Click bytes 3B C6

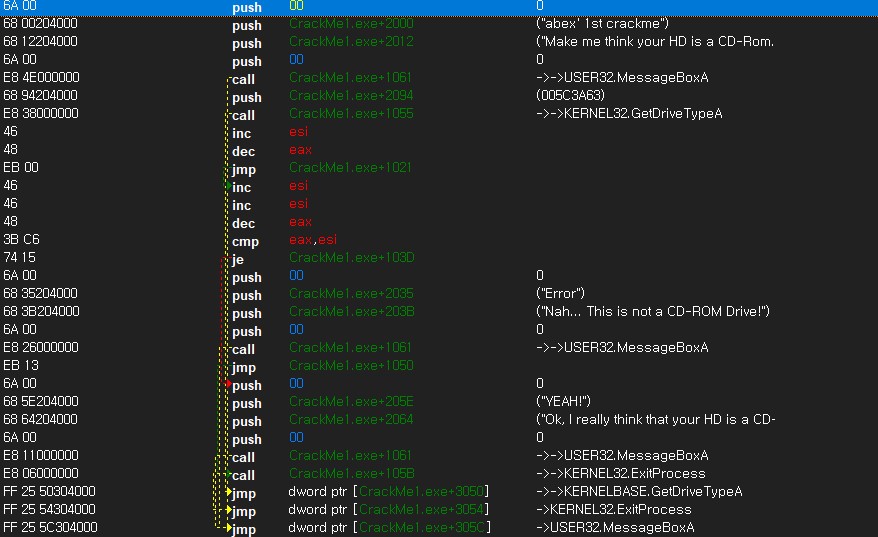pyautogui.click(x=21, y=240)
